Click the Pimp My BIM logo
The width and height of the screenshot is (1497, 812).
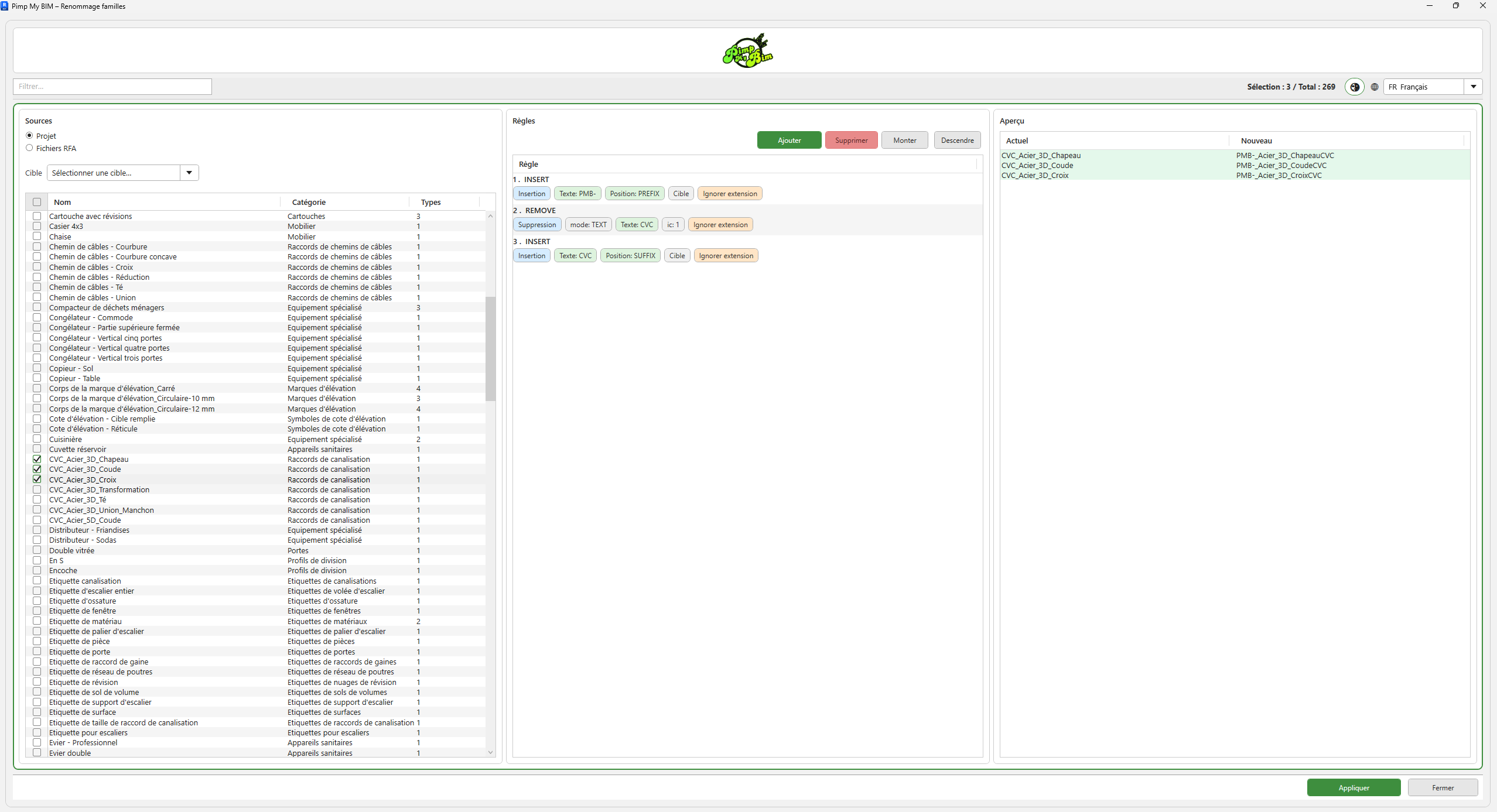[x=748, y=51]
